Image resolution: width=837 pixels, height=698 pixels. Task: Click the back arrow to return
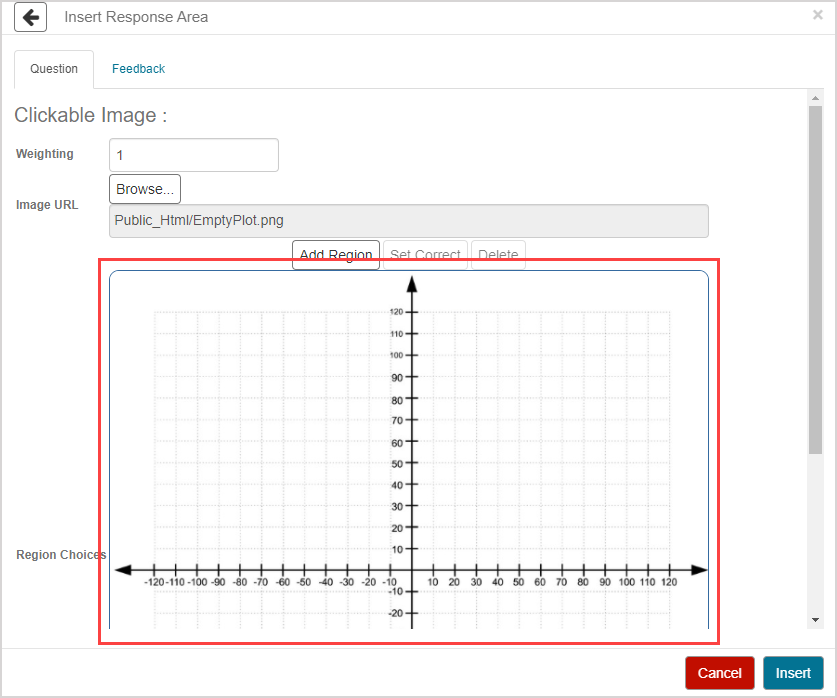pyautogui.click(x=30, y=17)
